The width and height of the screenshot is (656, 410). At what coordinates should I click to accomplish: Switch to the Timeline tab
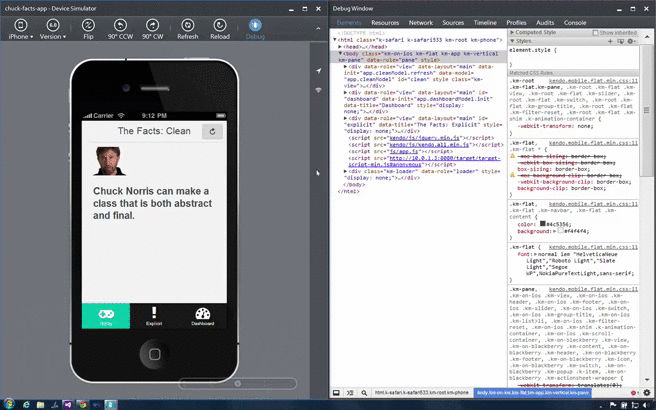[485, 23]
